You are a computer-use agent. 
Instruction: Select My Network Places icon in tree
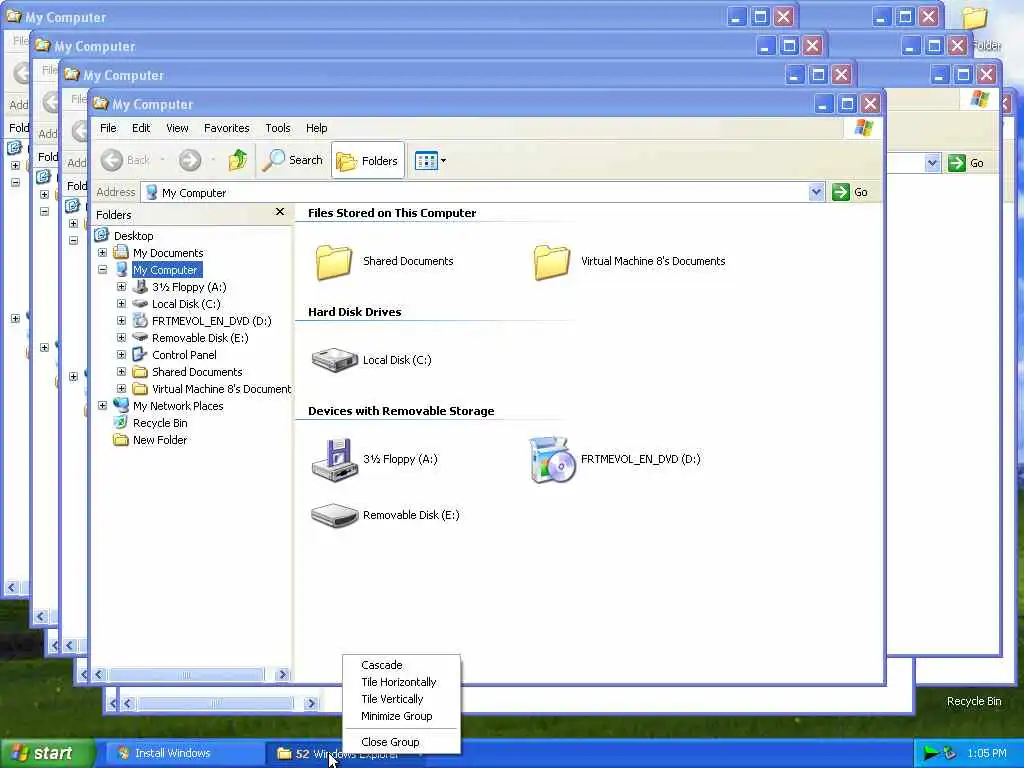[121, 405]
